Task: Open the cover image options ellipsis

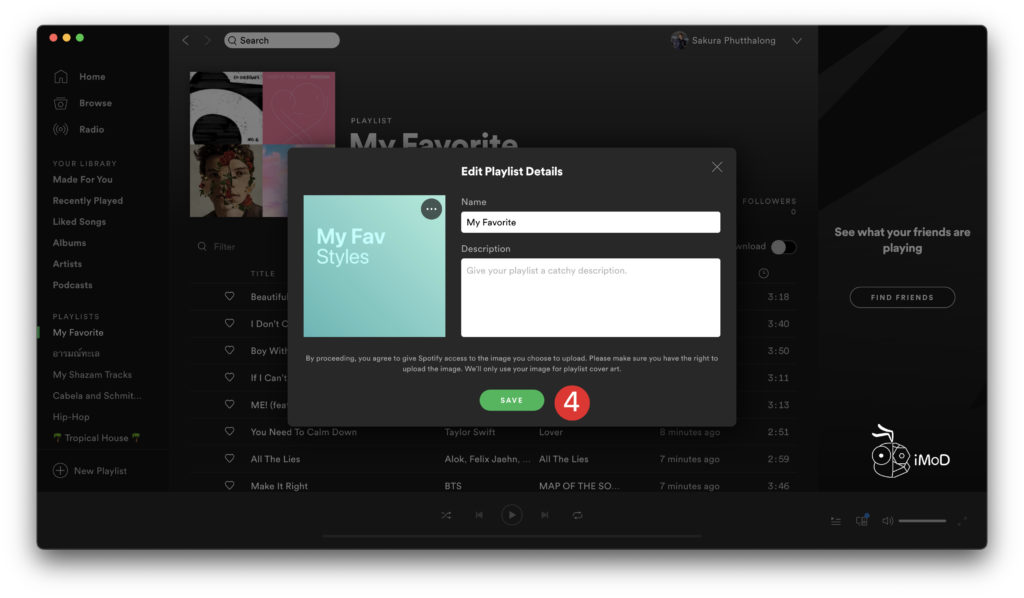Action: (431, 209)
